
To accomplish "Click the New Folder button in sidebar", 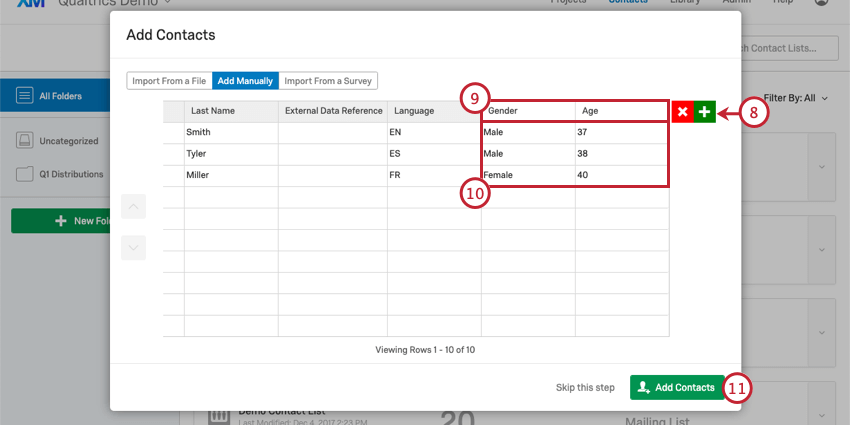I will 60,221.
